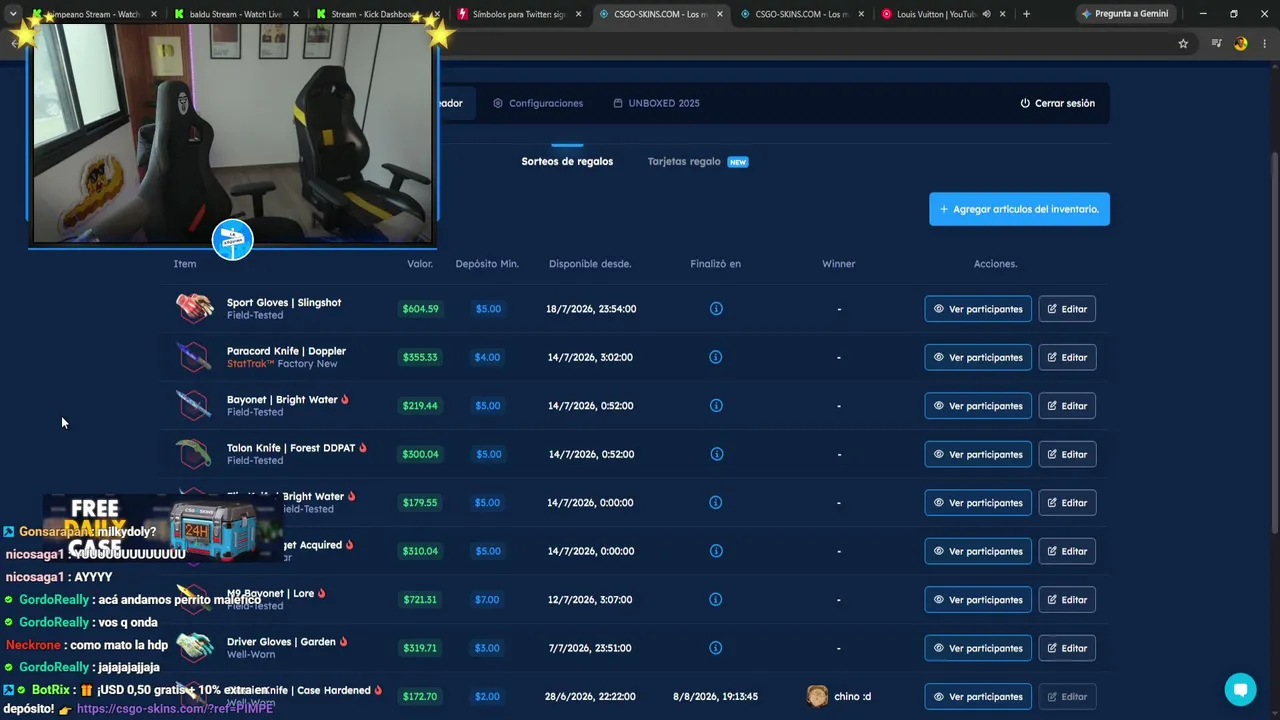Click the $604.59 value badge
Viewport: 1280px width, 720px height.
[x=420, y=309]
